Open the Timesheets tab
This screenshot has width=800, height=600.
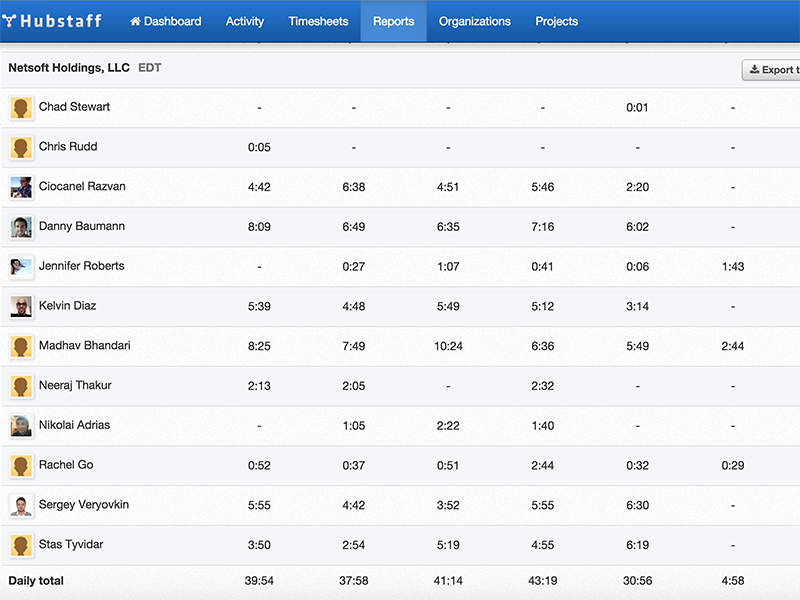click(x=318, y=21)
